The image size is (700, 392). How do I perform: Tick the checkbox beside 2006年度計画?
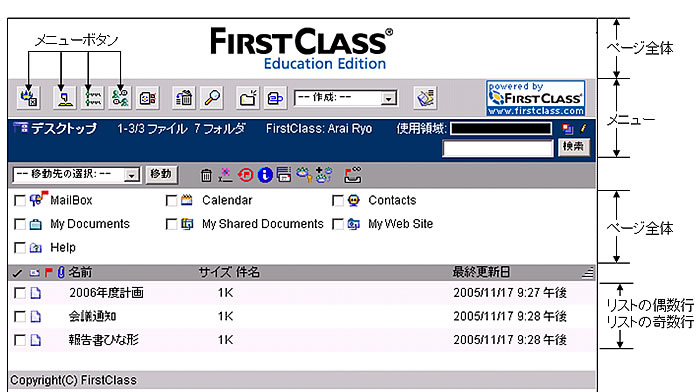[20, 293]
